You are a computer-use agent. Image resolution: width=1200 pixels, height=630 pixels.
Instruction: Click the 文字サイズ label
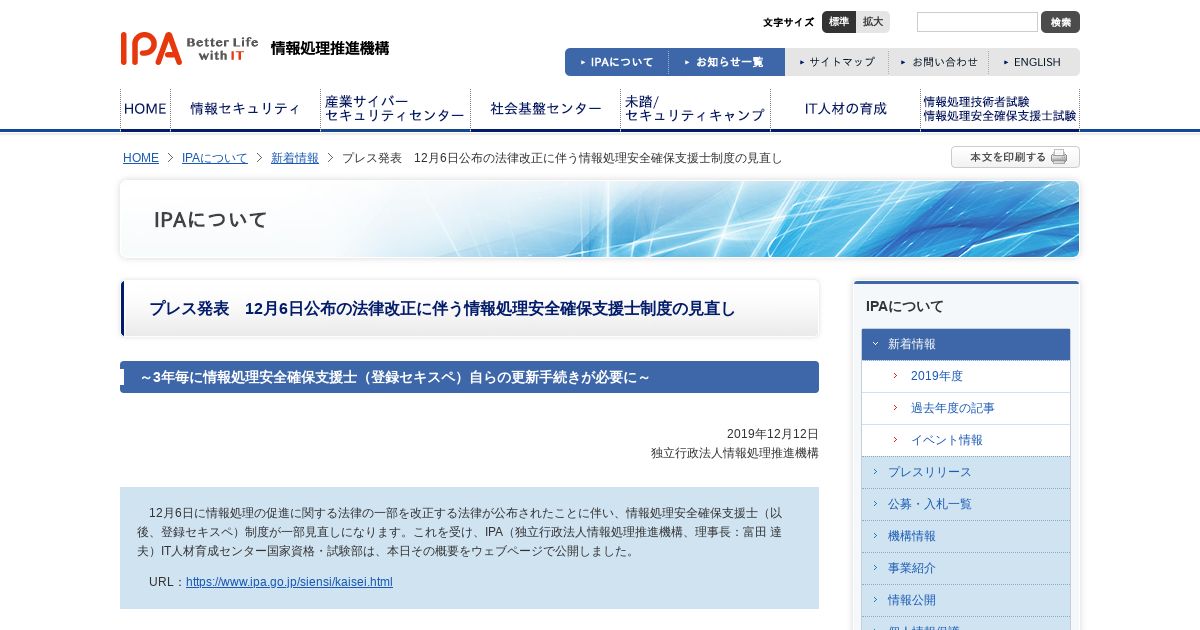[789, 22]
